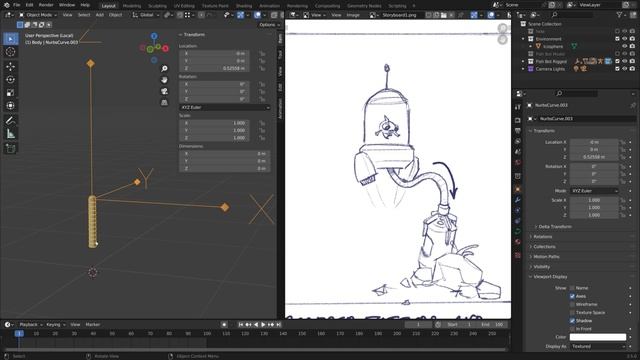Open the Object properties tab icon
Screen dimensions: 640x360
(x=518, y=189)
